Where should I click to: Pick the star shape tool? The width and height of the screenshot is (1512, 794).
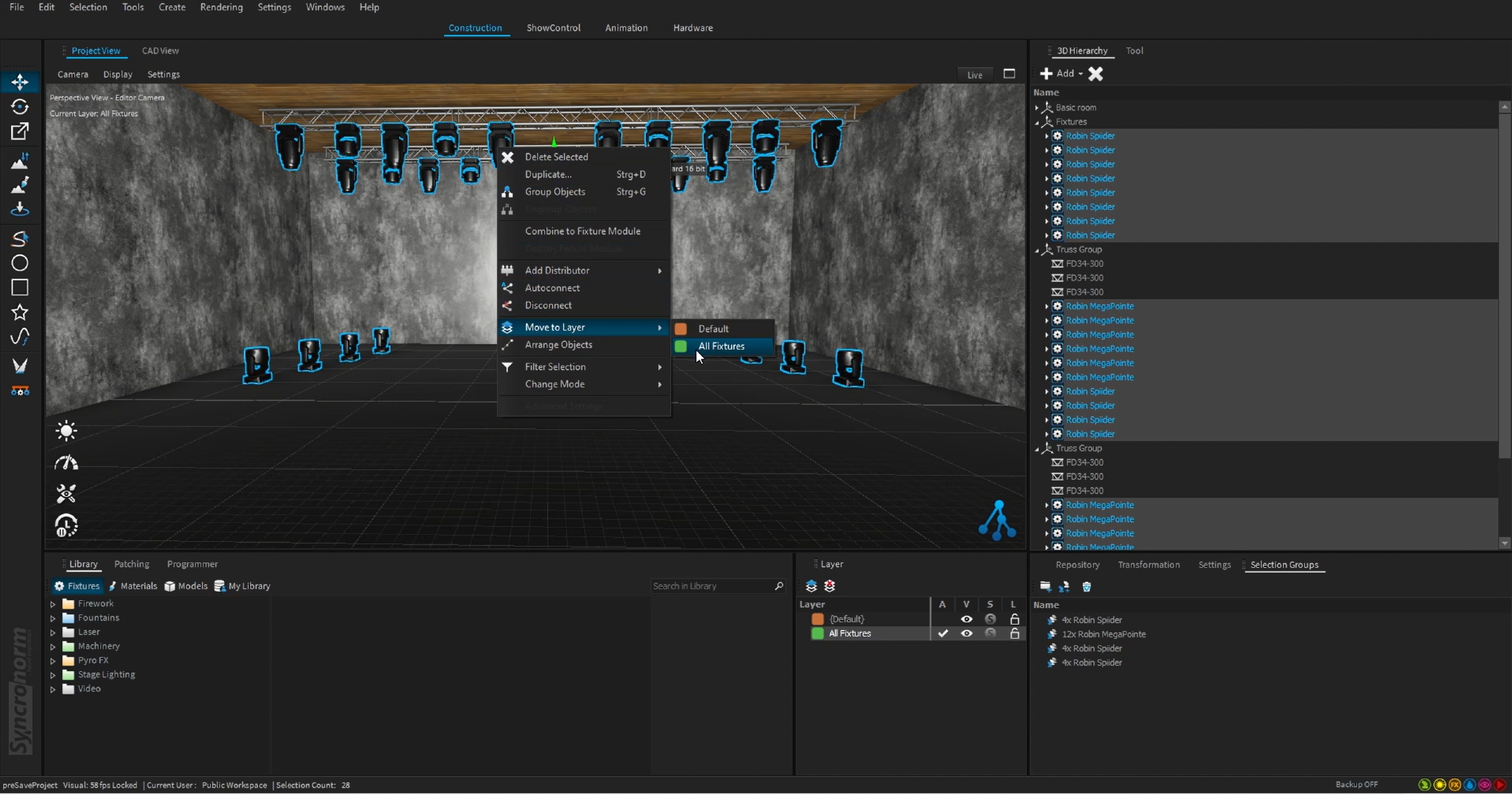20,313
